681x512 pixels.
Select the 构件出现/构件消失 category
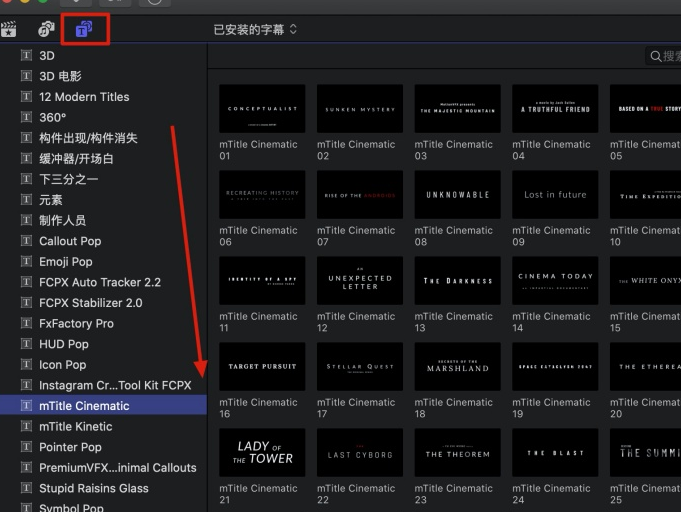tap(103, 138)
